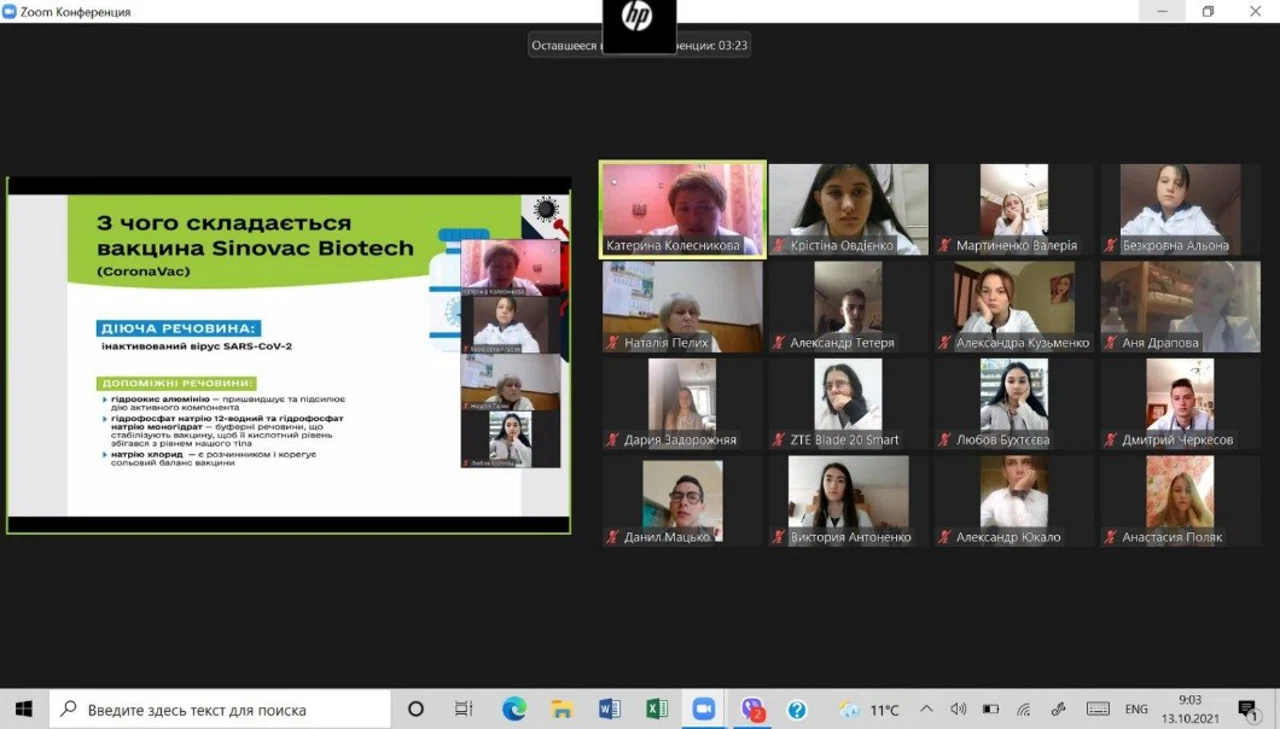The height and width of the screenshot is (729, 1280).
Task: Open Microsoft Edge from the taskbar
Action: pos(514,709)
